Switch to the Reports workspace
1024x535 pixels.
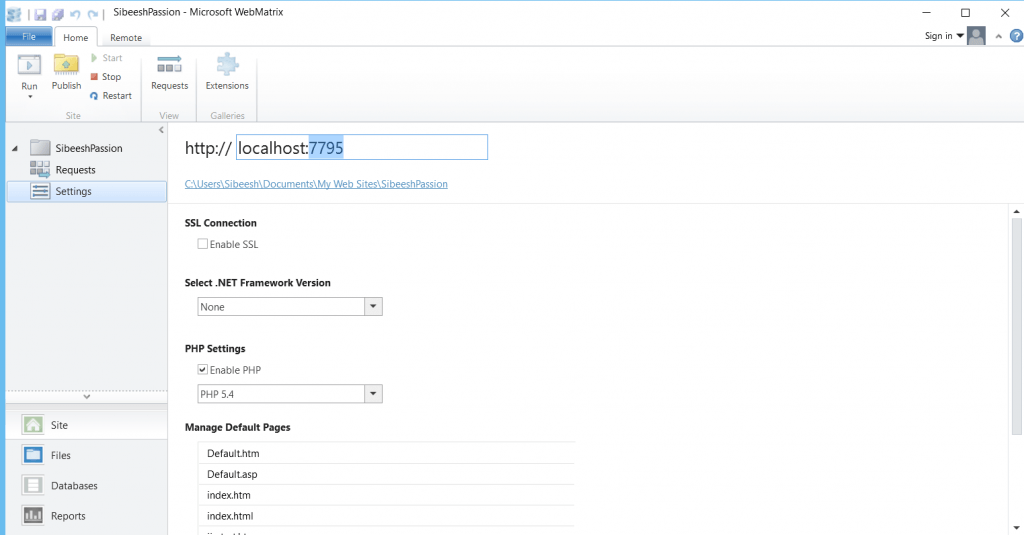click(86, 515)
